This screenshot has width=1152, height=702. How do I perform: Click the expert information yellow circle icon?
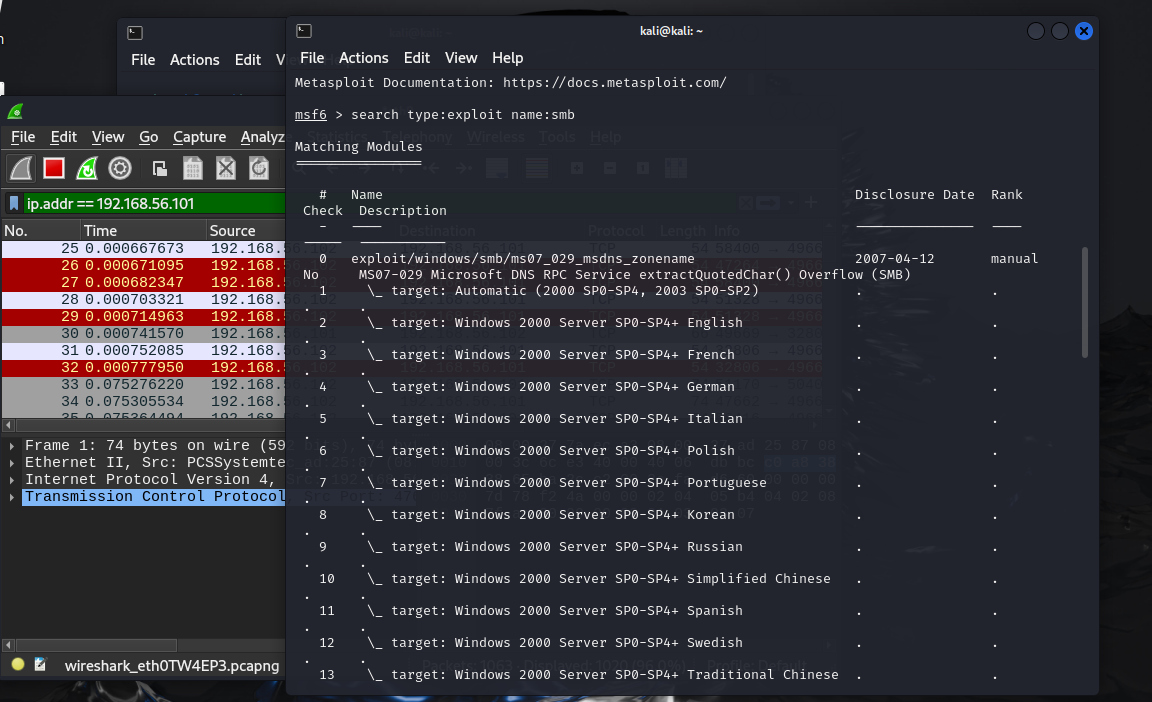tap(18, 665)
